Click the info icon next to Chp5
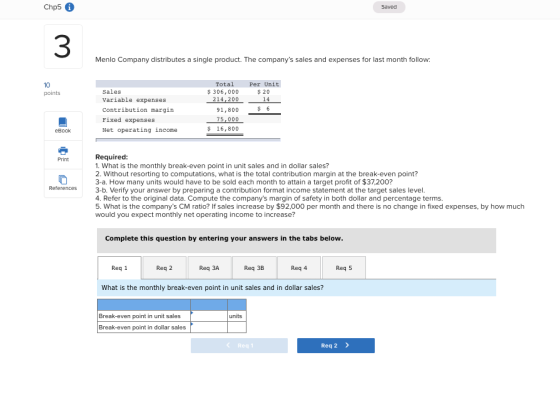 (x=70, y=7)
